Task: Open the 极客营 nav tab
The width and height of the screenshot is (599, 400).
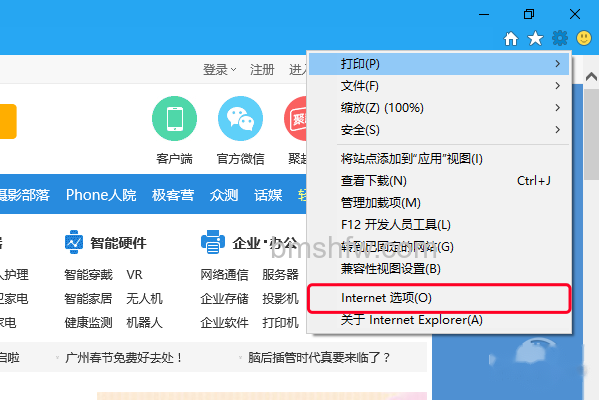Action: 173,195
